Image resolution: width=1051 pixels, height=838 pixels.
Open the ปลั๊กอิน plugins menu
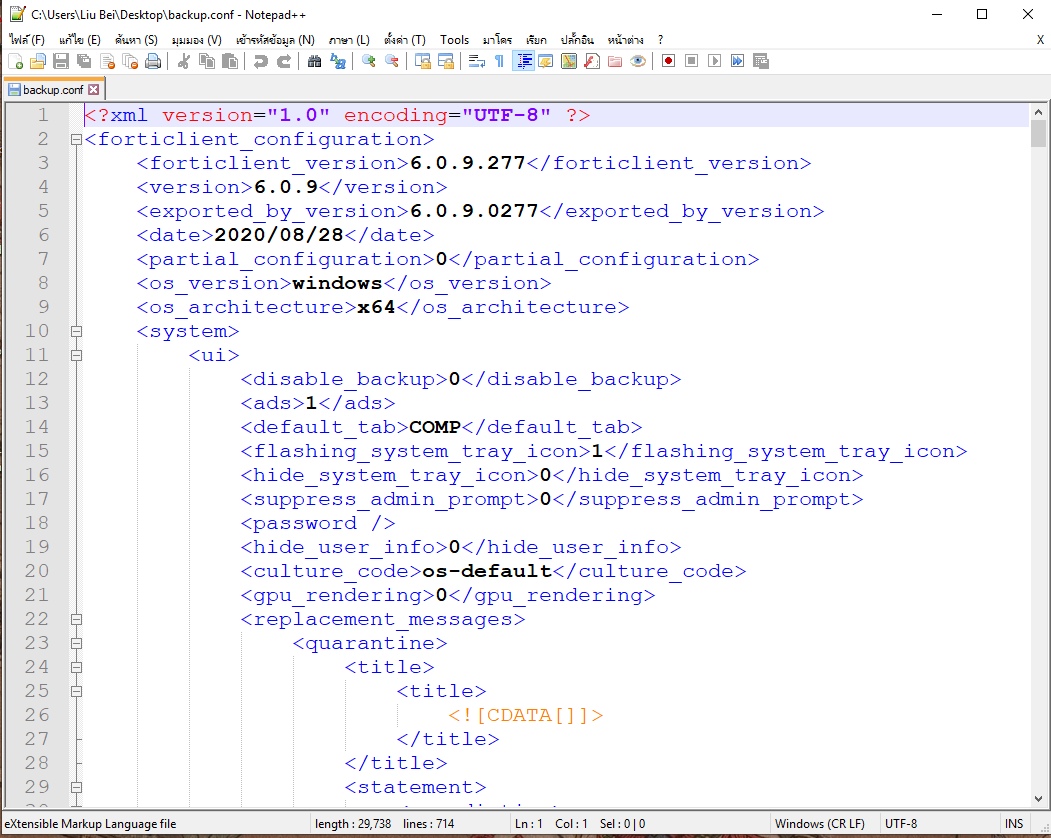tap(577, 40)
